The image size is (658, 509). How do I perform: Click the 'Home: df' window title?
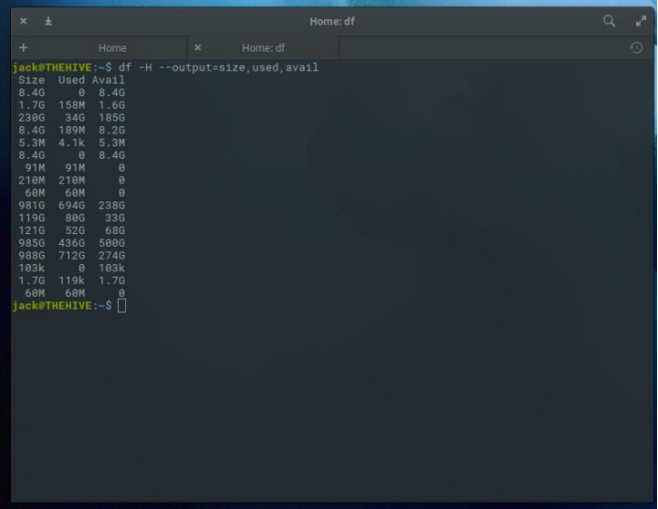[332, 21]
